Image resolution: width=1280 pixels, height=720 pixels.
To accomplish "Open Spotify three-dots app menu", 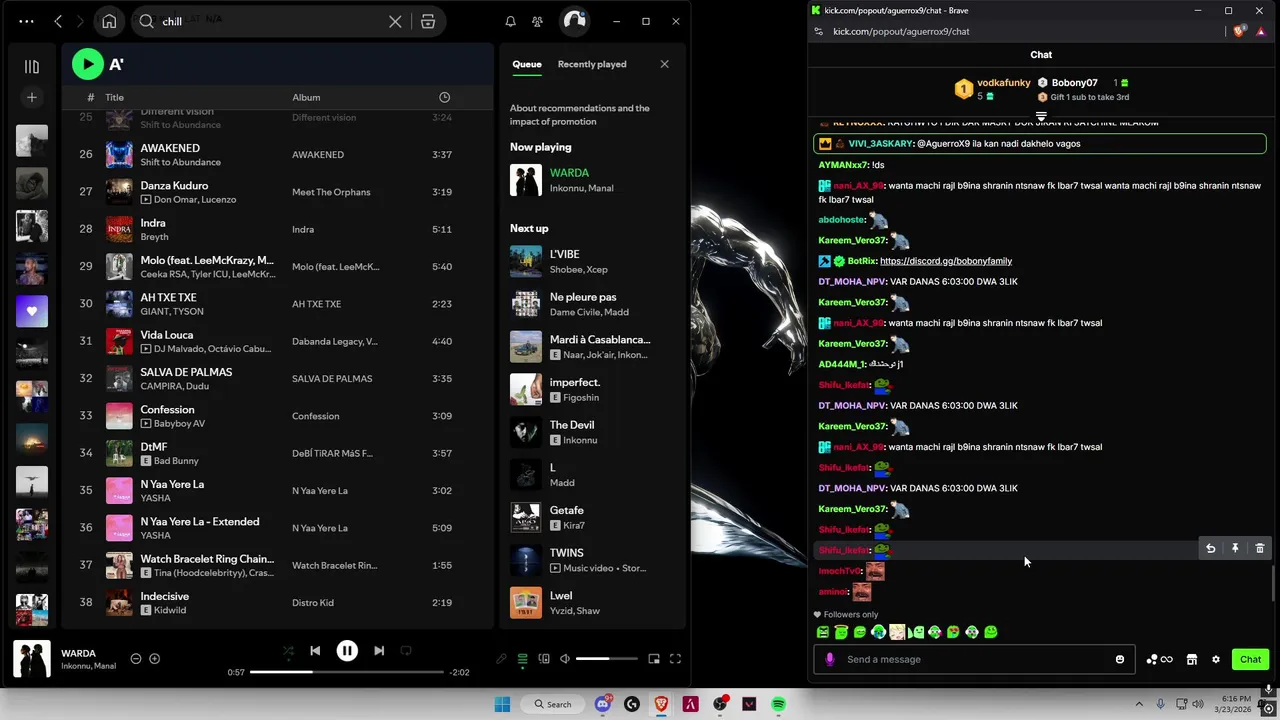I will [x=26, y=21].
